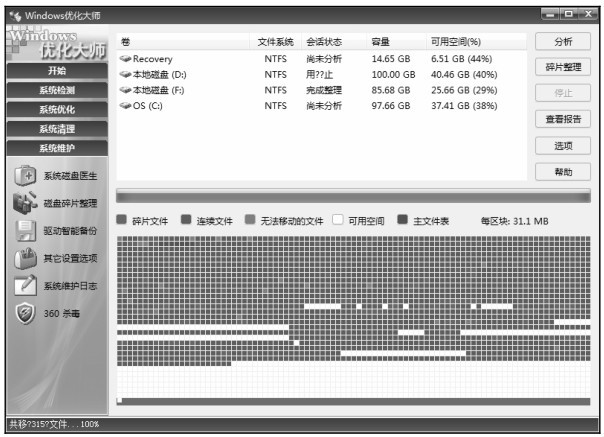Sort by the 卷 column header
This screenshot has height=437, width=604.
tap(183, 42)
